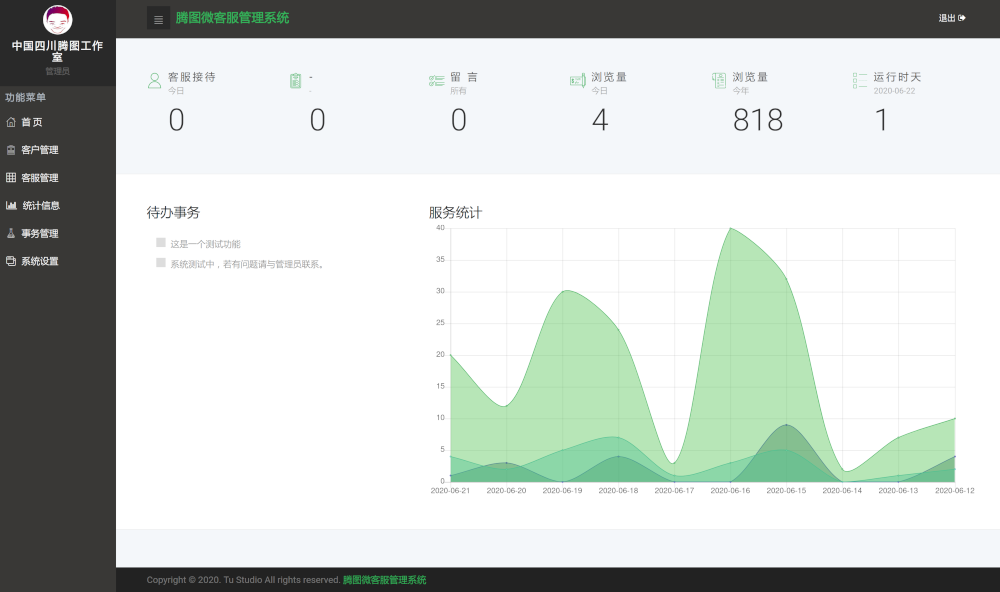Check the 系统测试中 task checkbox

(161, 263)
